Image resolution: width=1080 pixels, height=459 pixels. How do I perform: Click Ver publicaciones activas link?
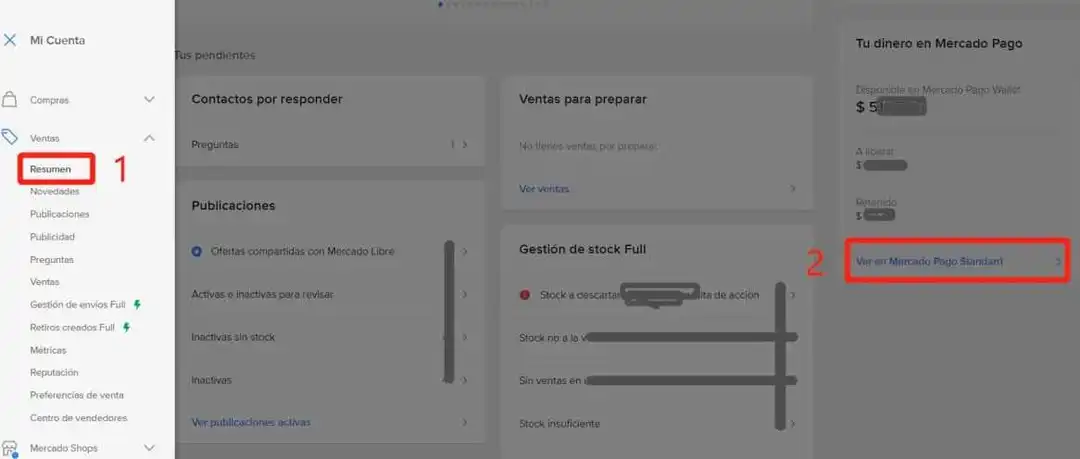point(251,422)
